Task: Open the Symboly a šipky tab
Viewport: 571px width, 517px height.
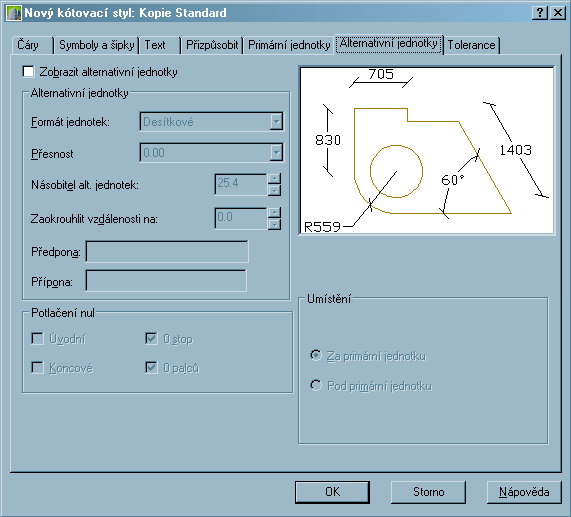Action: pyautogui.click(x=97, y=45)
